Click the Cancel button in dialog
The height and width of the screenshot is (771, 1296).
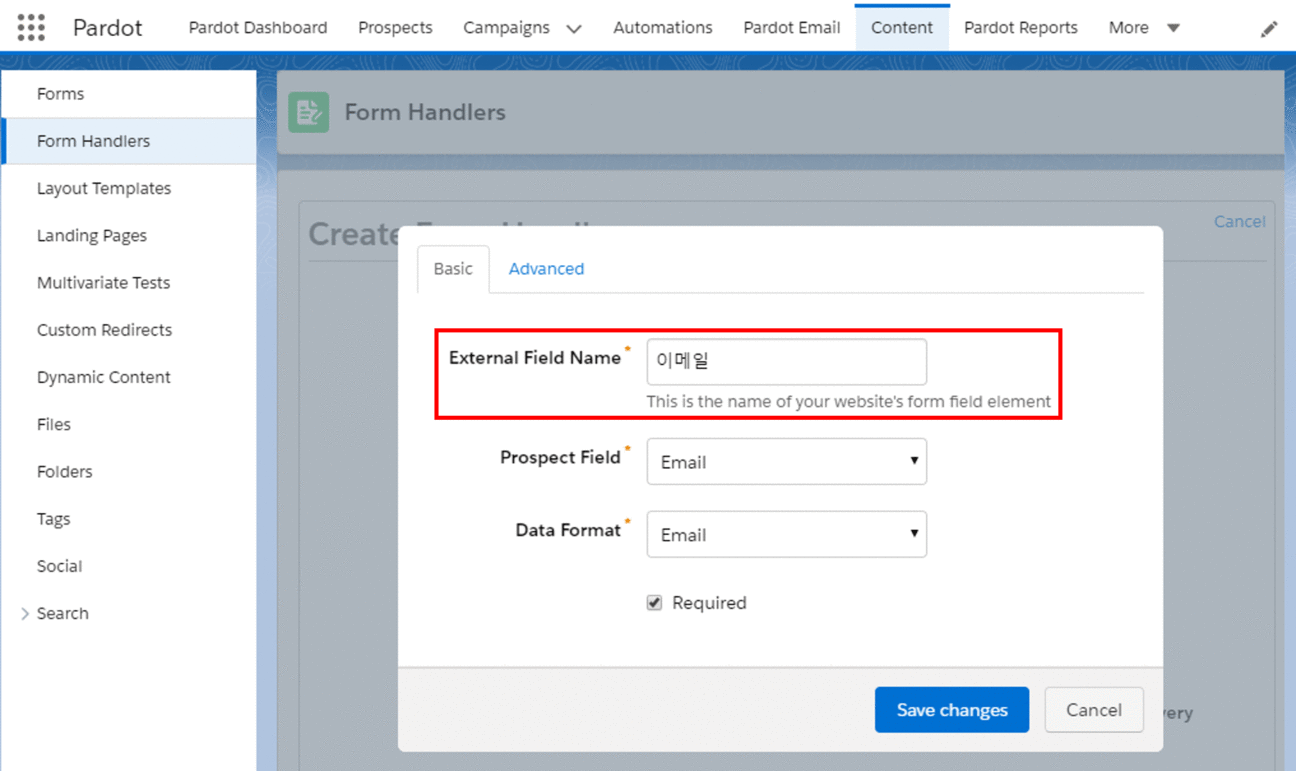[x=1094, y=710]
